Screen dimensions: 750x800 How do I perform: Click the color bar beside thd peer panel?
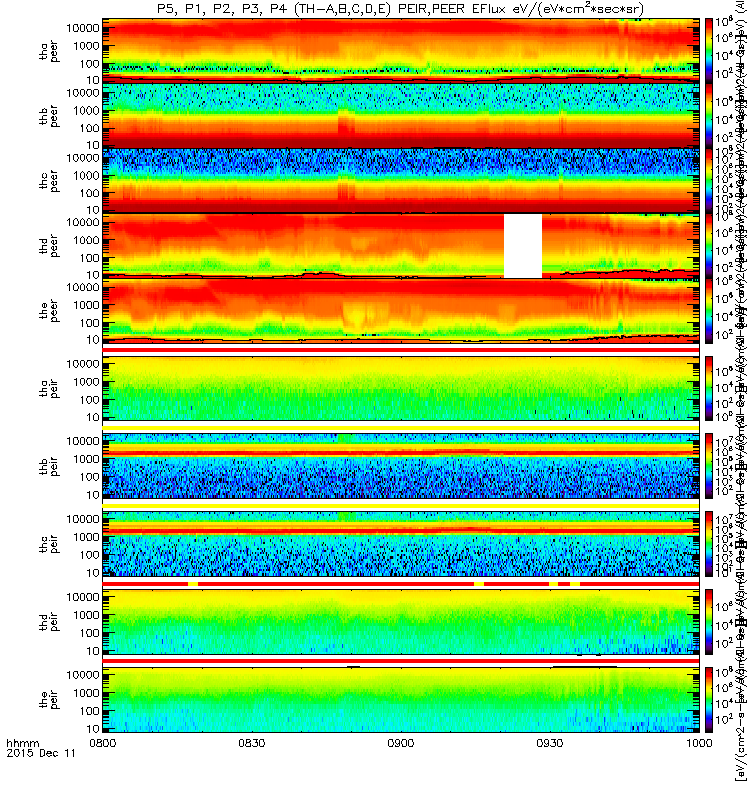(x=709, y=246)
